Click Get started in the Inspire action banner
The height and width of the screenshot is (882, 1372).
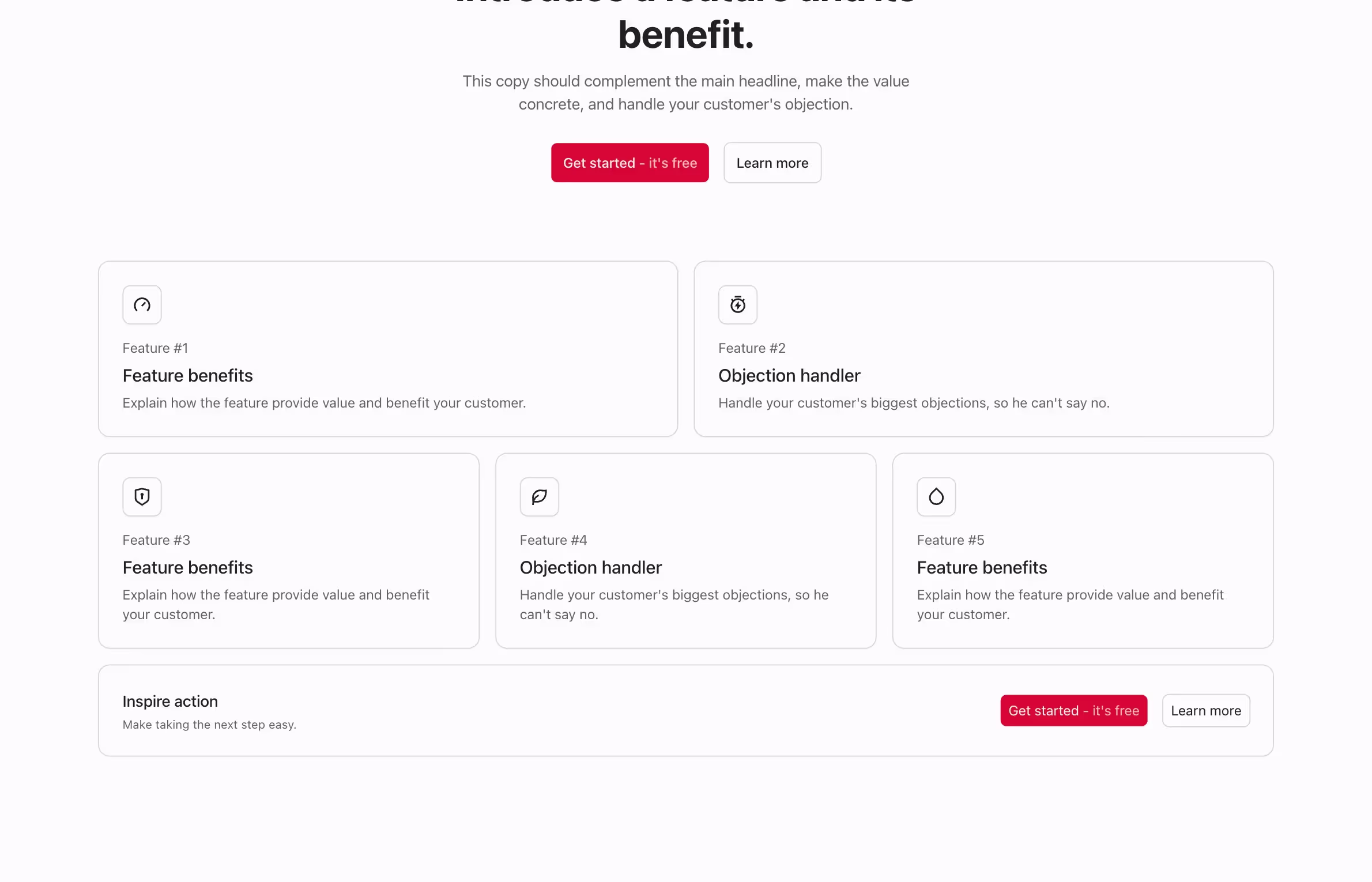click(x=1073, y=710)
